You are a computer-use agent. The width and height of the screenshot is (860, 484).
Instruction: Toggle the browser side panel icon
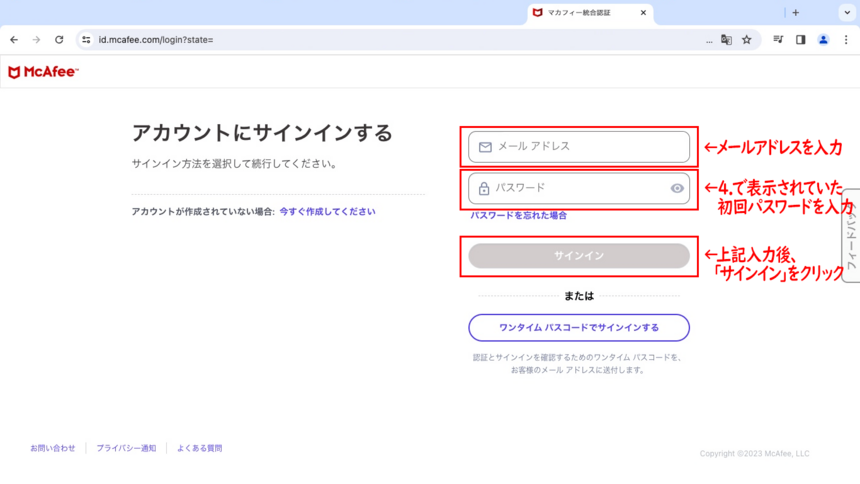point(801,40)
